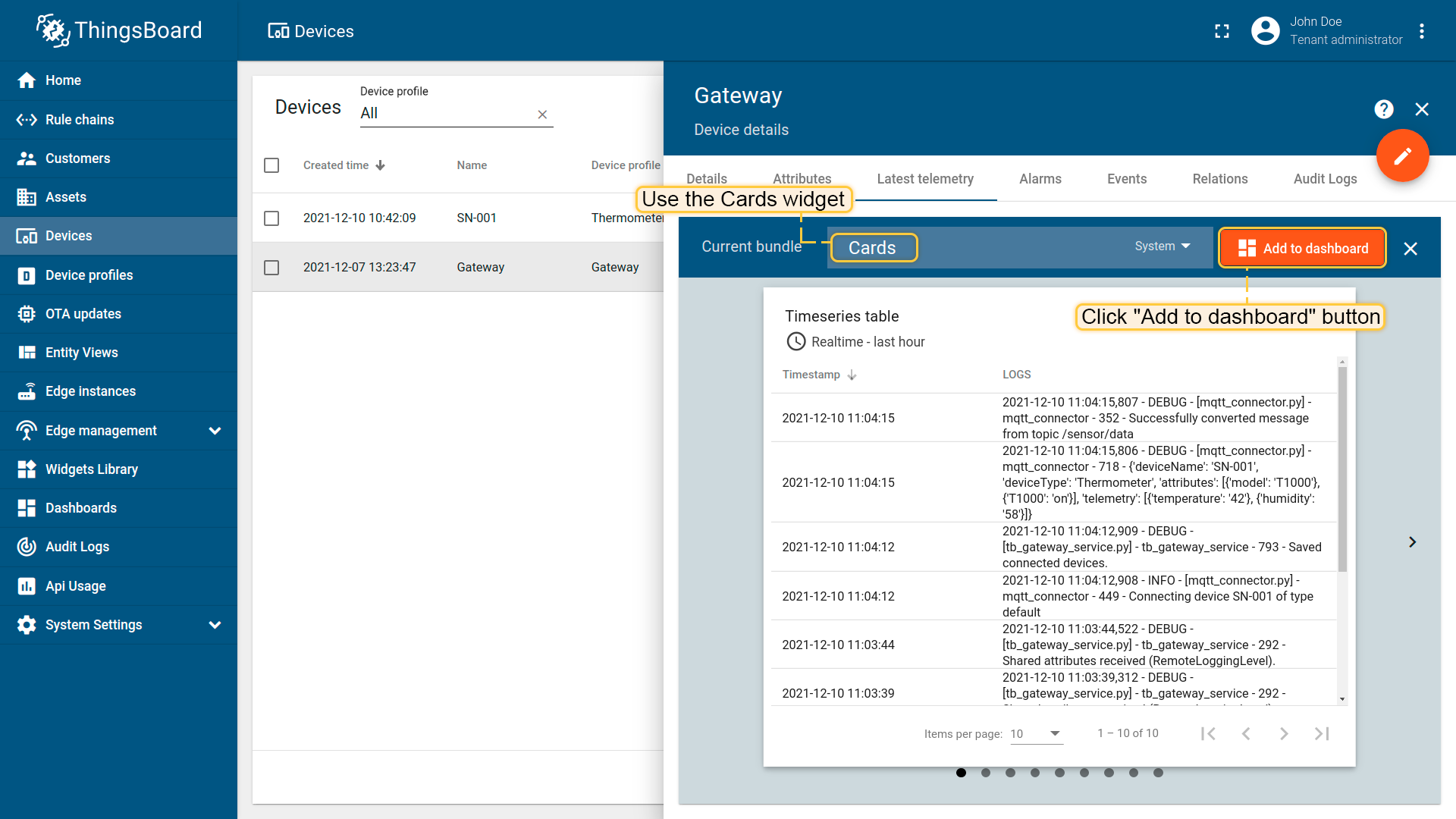
Task: Click the ThingsBoard logo
Action: (119, 30)
